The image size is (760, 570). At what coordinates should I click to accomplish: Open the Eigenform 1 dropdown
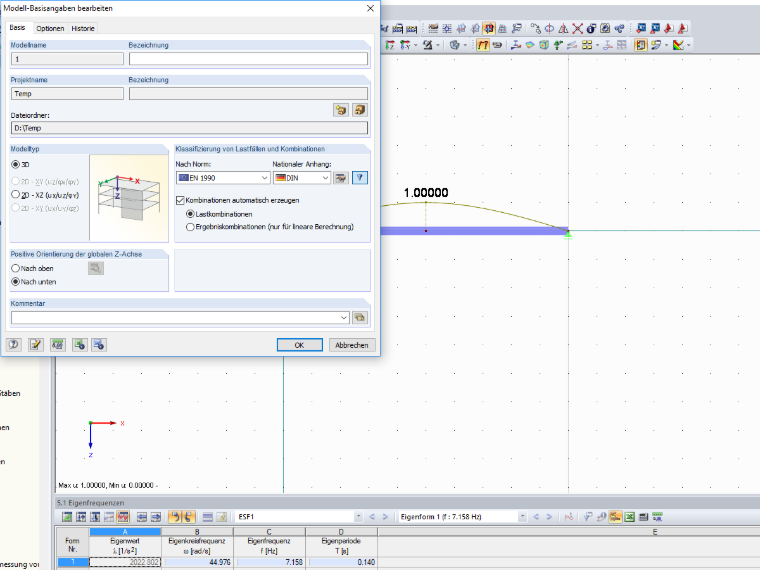522,517
